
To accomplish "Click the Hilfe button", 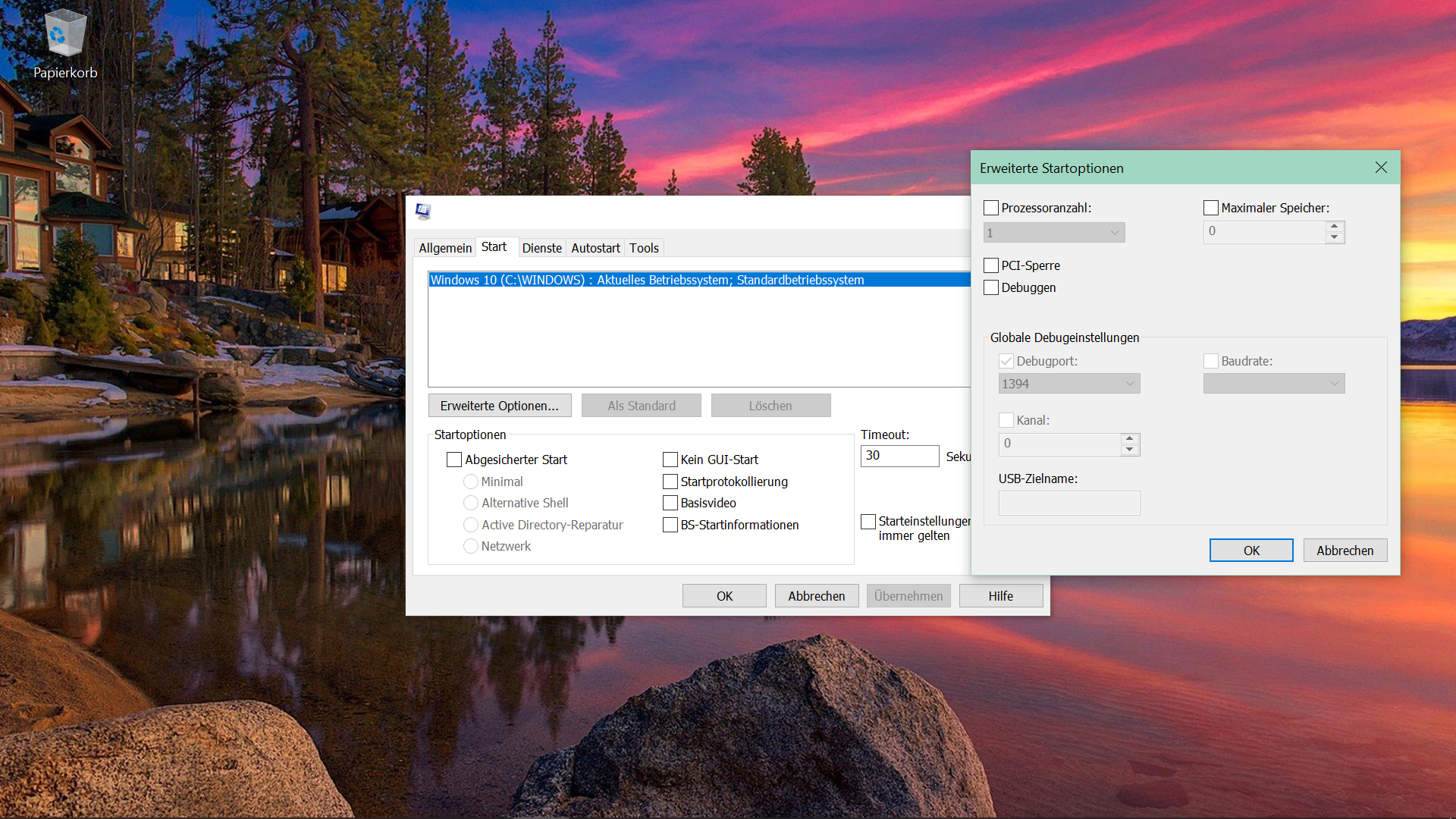I will tap(1000, 596).
